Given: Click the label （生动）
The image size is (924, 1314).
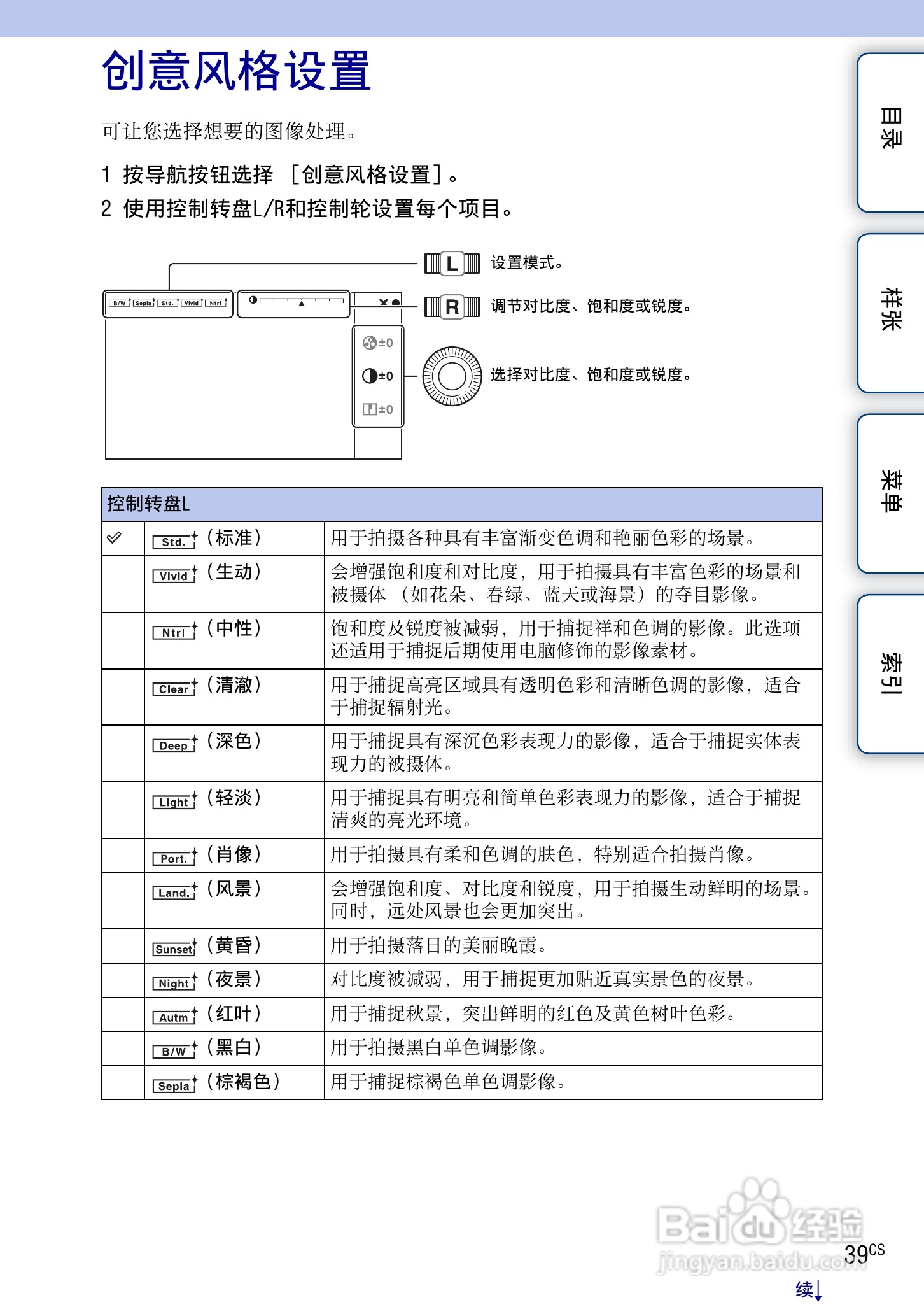Looking at the screenshot, I should coord(234,572).
